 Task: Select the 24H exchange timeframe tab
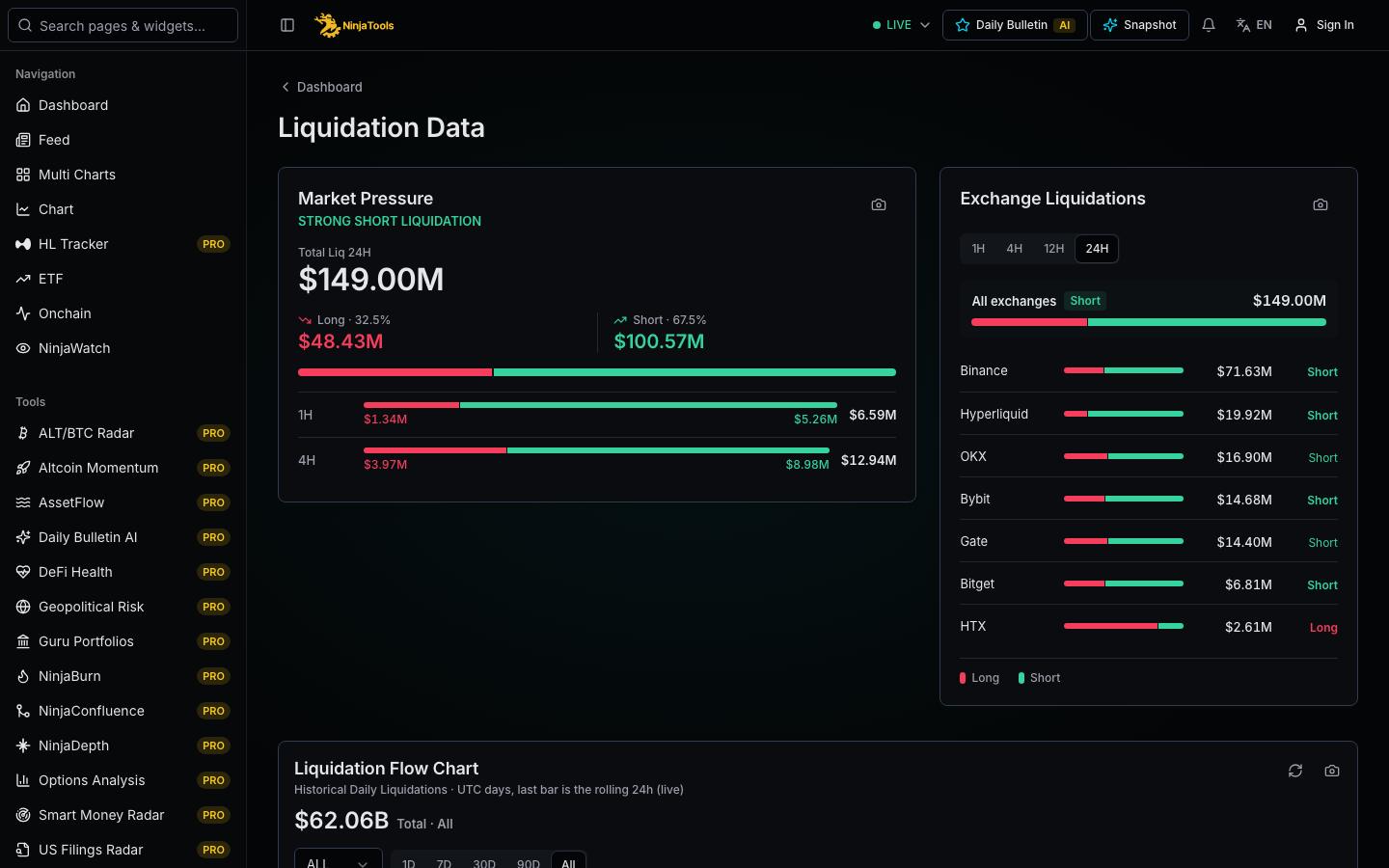coord(1097,249)
